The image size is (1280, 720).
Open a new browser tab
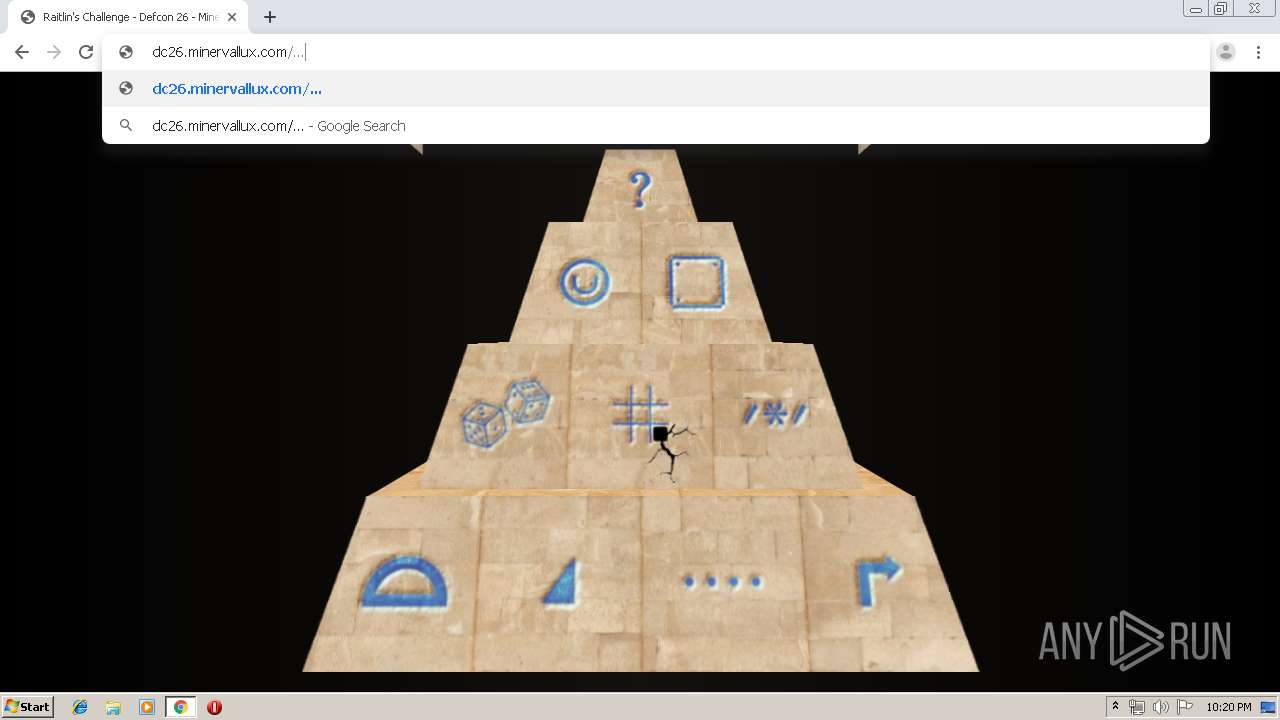[270, 17]
